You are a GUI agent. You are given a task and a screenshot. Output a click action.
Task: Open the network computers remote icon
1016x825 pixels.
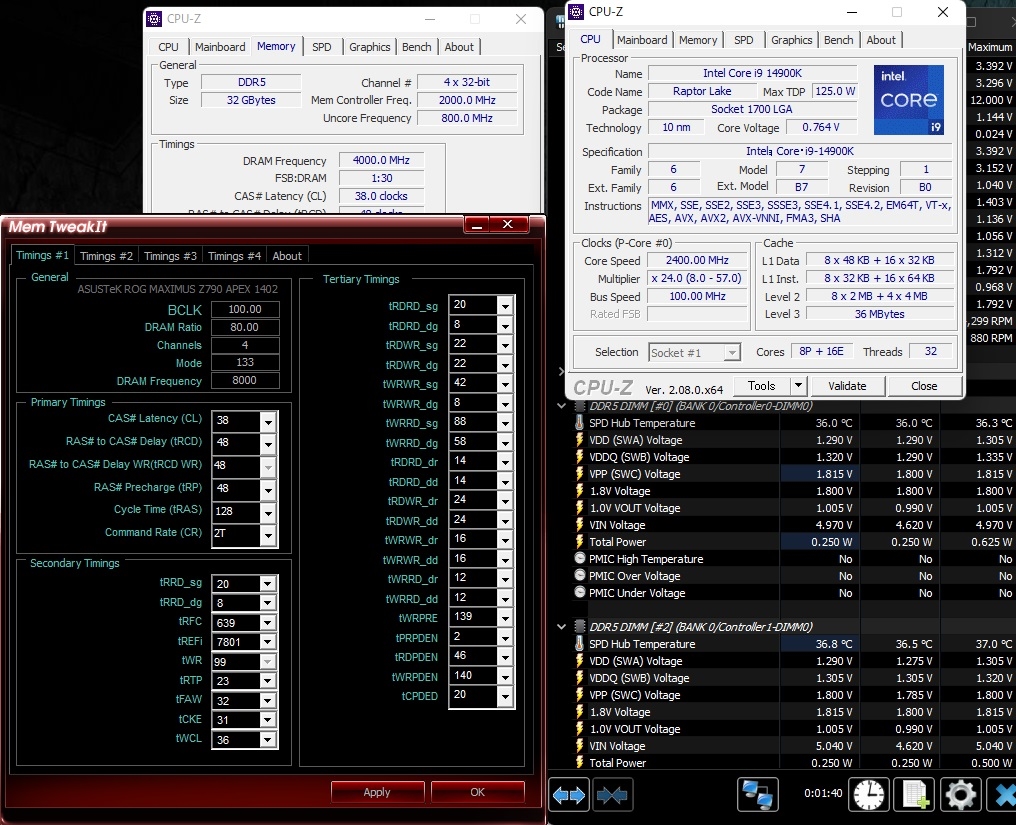pos(757,795)
